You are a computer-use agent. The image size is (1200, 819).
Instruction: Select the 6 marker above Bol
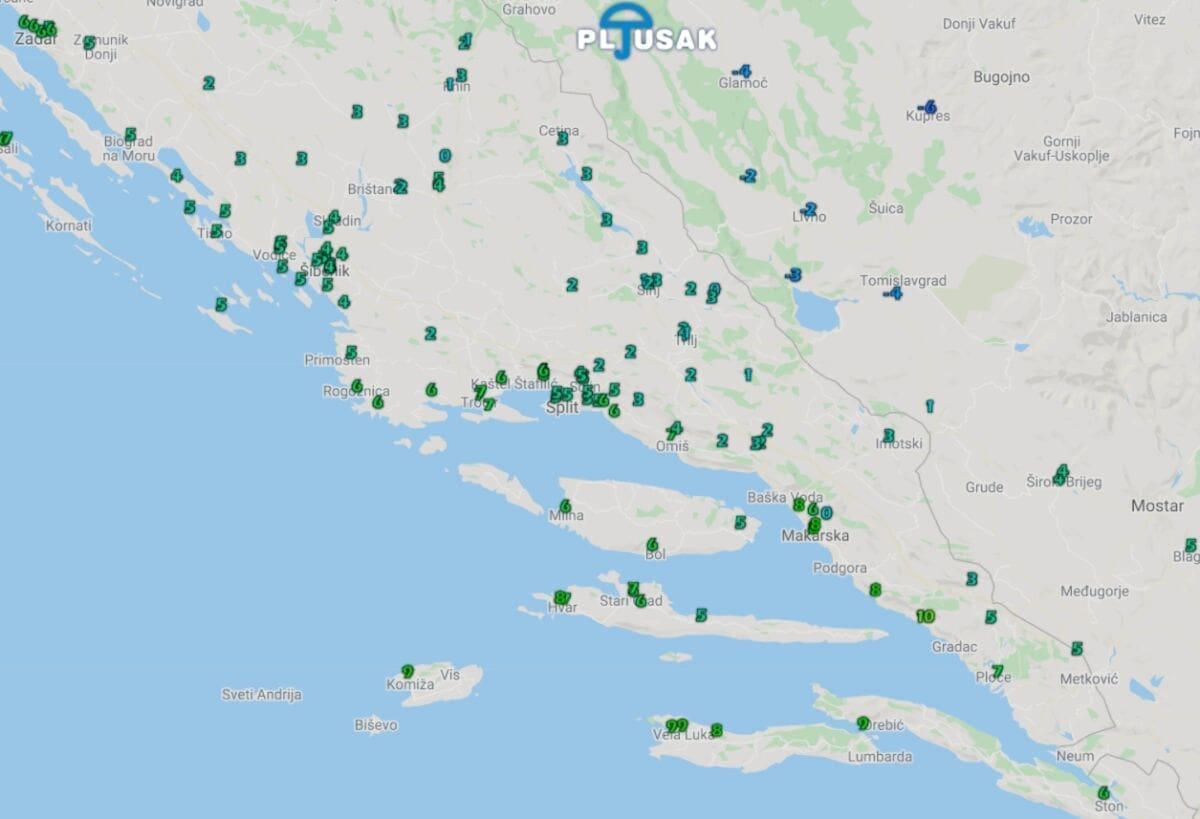click(x=652, y=544)
